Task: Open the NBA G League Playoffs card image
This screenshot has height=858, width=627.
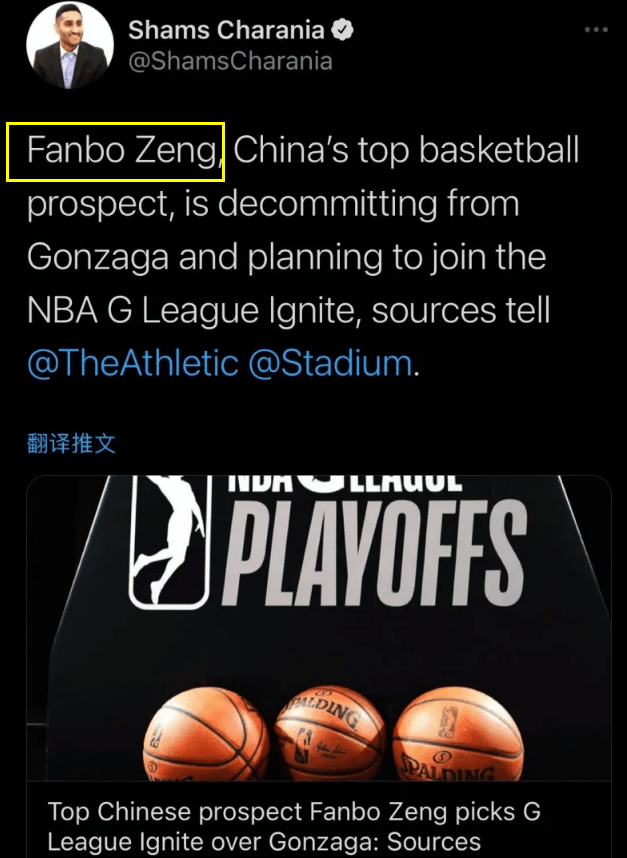Action: [x=319, y=628]
